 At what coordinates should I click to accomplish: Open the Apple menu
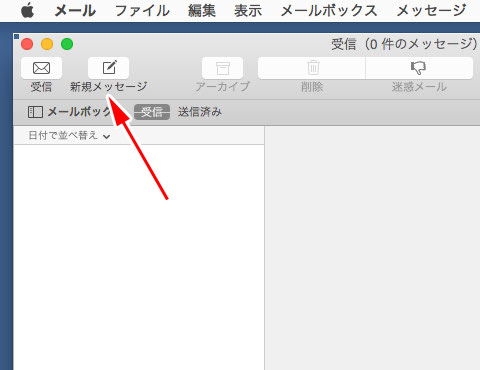27,11
